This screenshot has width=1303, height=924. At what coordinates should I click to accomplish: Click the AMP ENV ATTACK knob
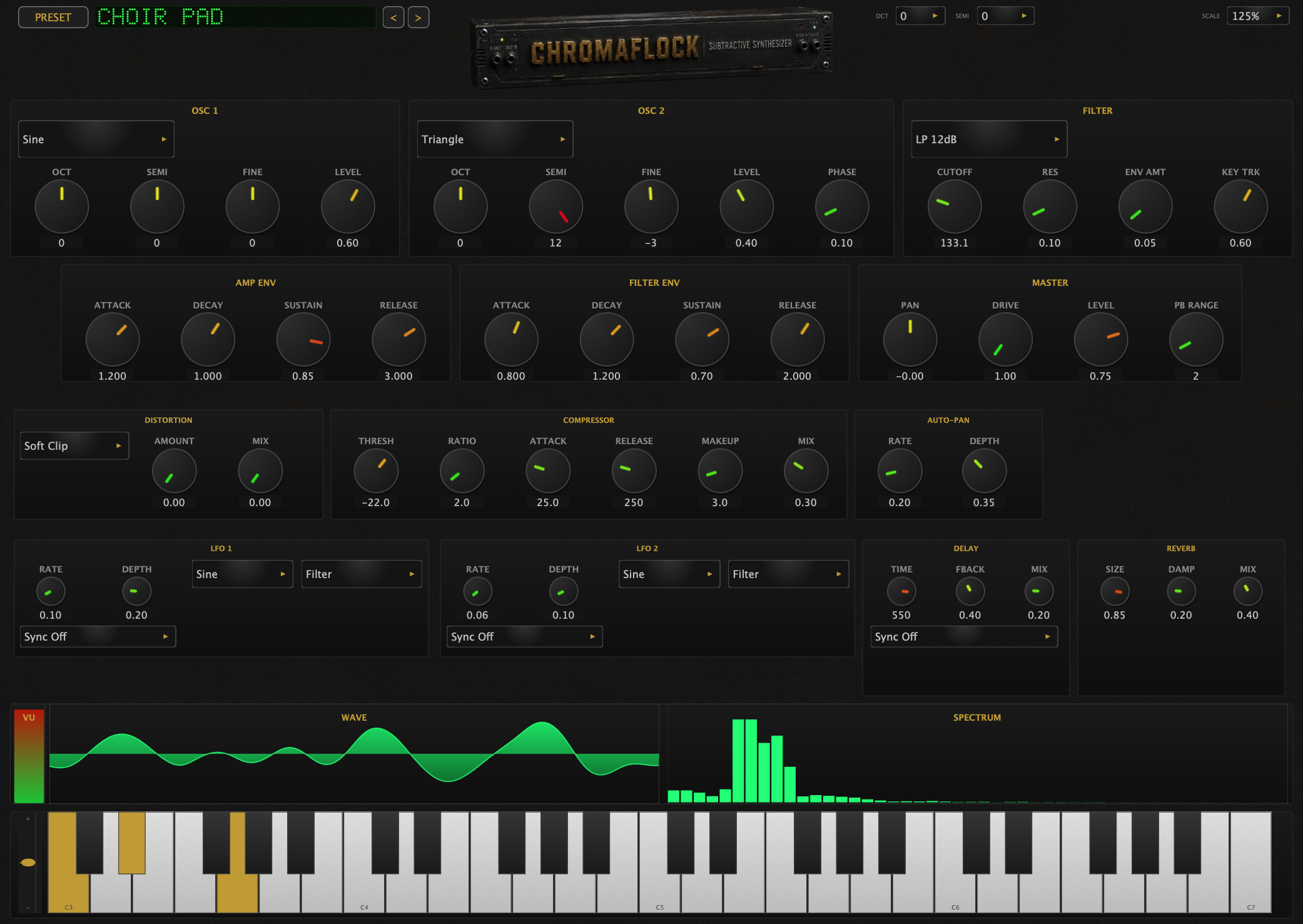113,340
